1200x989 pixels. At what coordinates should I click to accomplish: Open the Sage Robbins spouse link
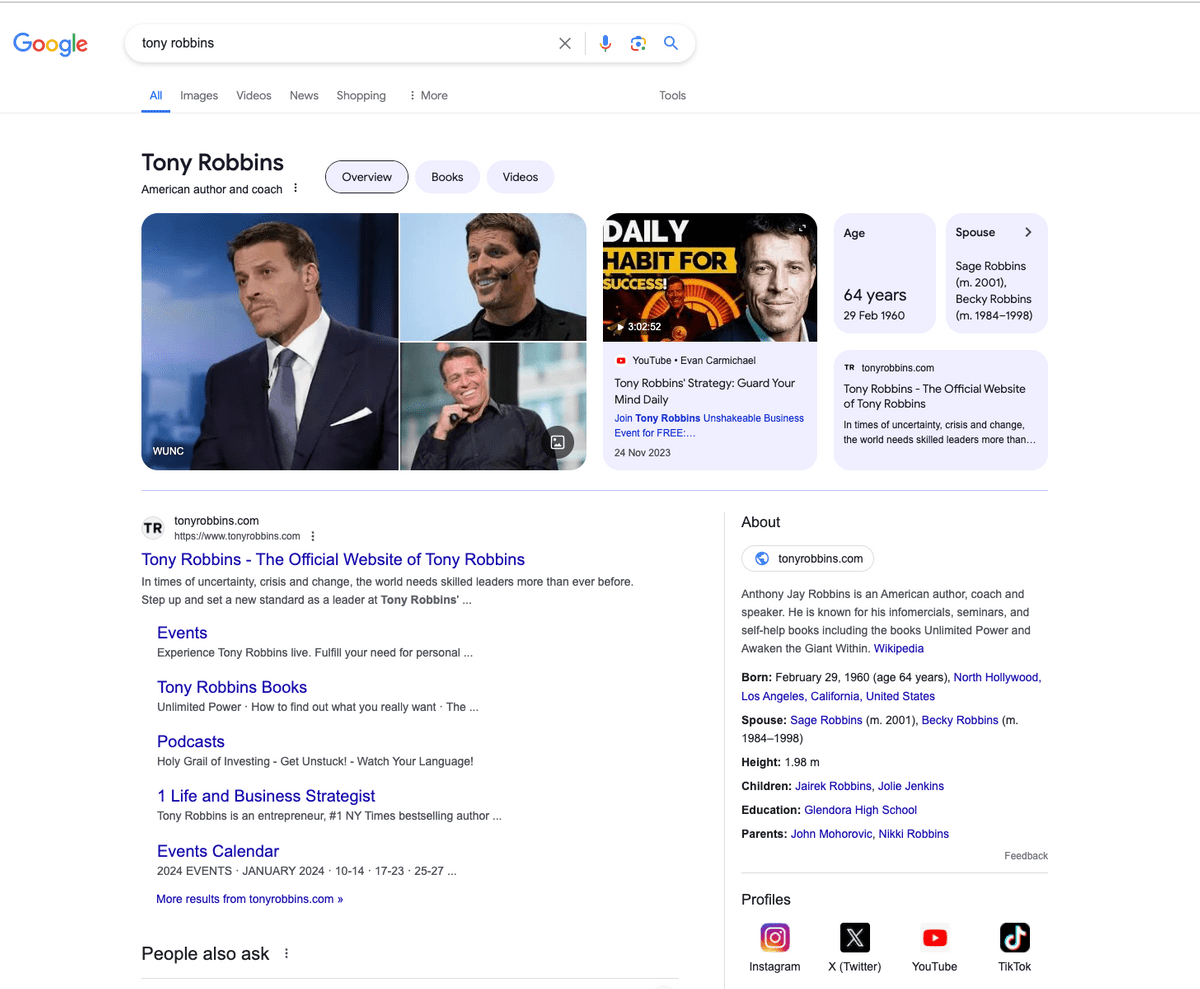coord(826,720)
